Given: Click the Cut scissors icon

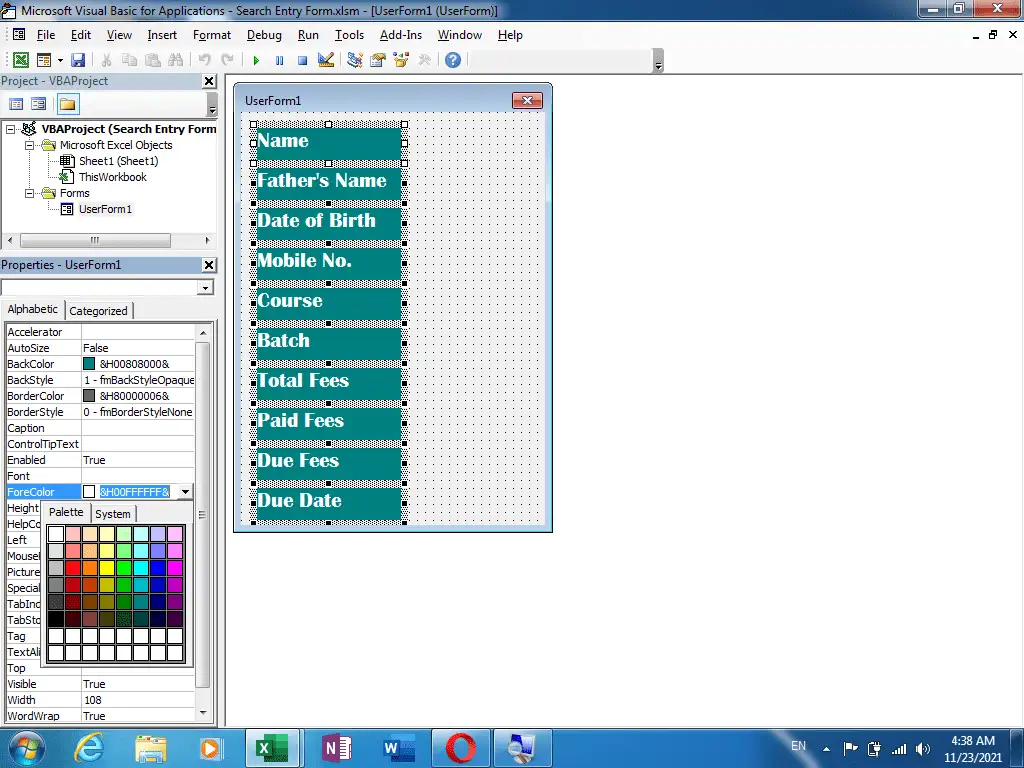Looking at the screenshot, I should [x=106, y=60].
